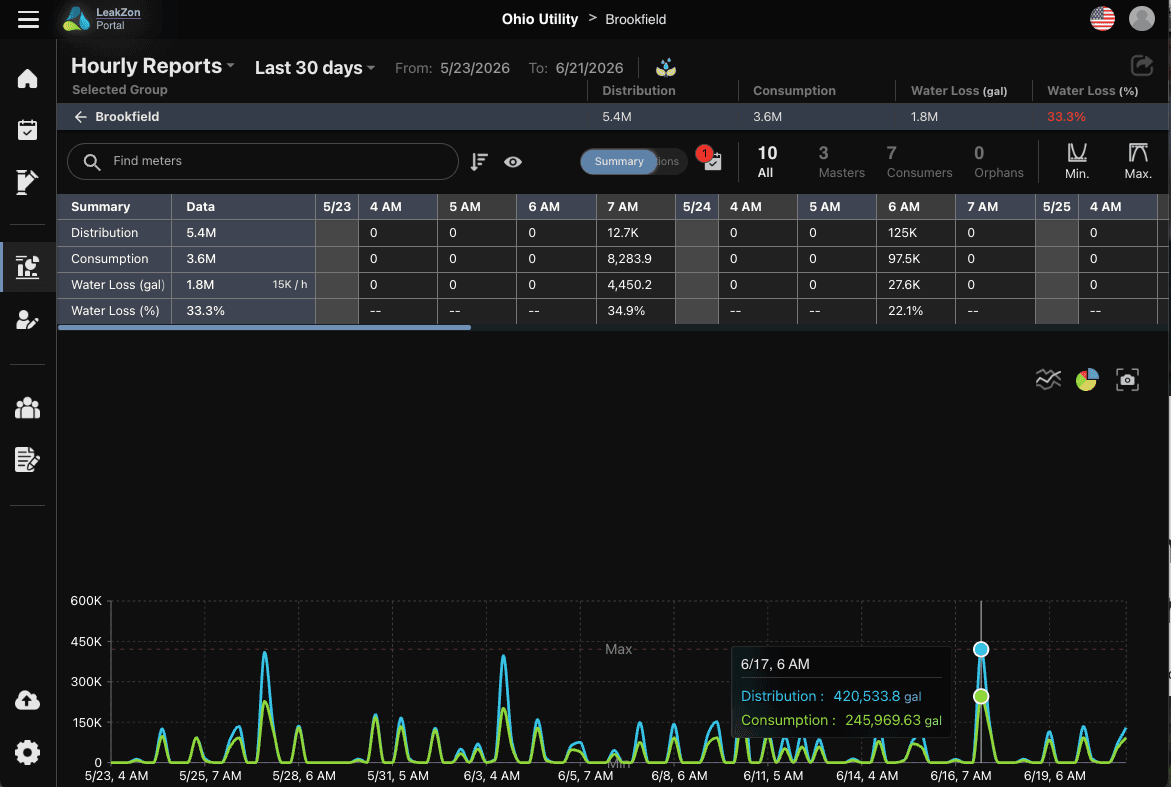Go back using Brookfield arrow
This screenshot has width=1171, height=787.
(x=81, y=116)
